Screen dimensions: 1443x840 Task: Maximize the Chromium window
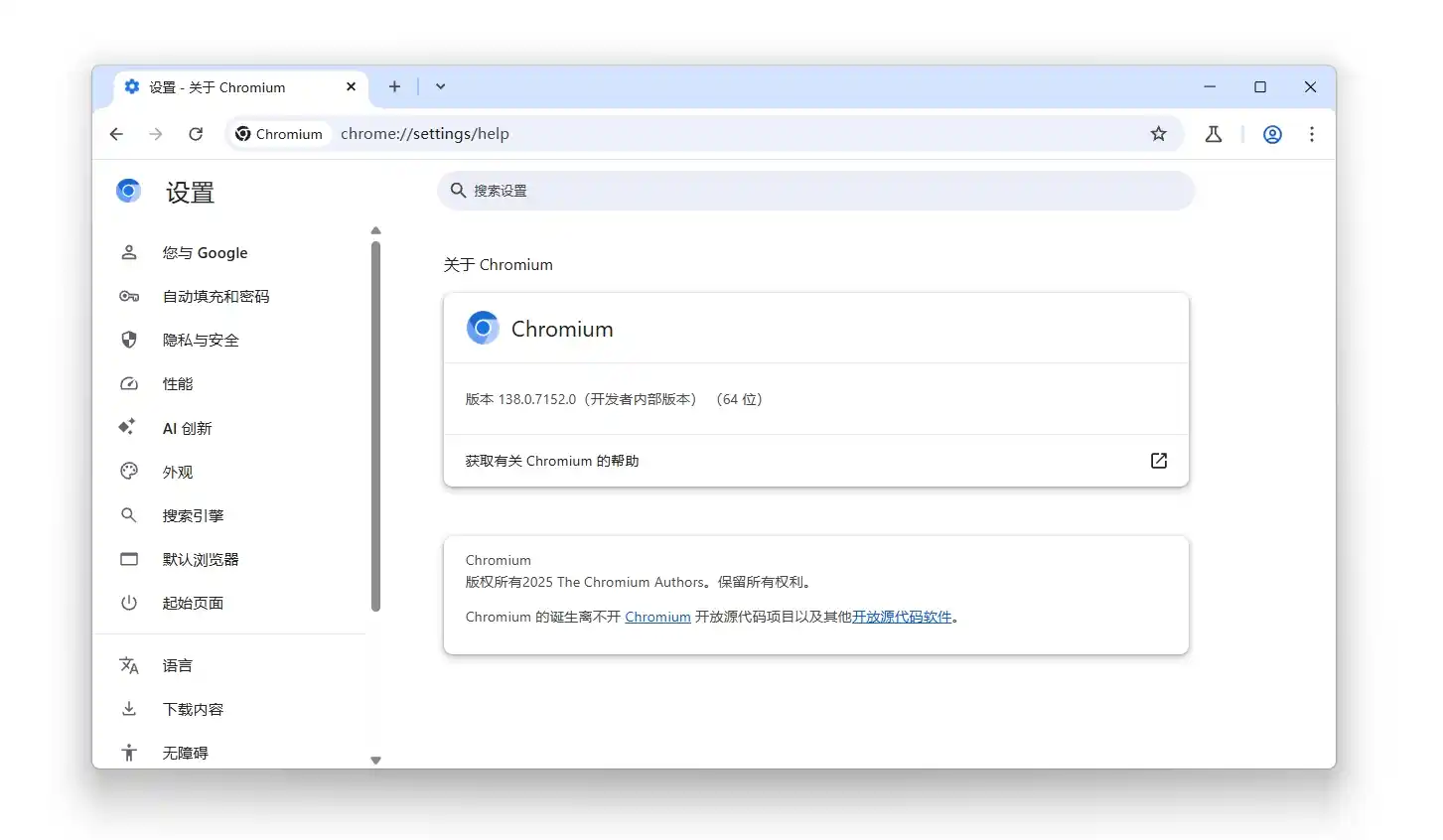point(1260,86)
